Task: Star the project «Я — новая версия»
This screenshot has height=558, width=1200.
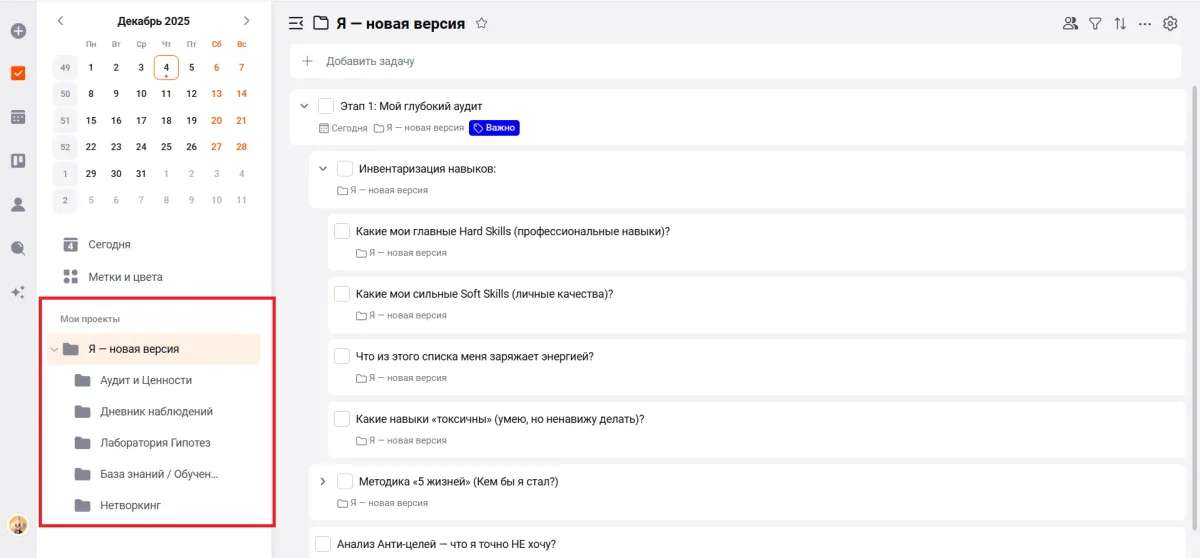Action: (x=481, y=23)
